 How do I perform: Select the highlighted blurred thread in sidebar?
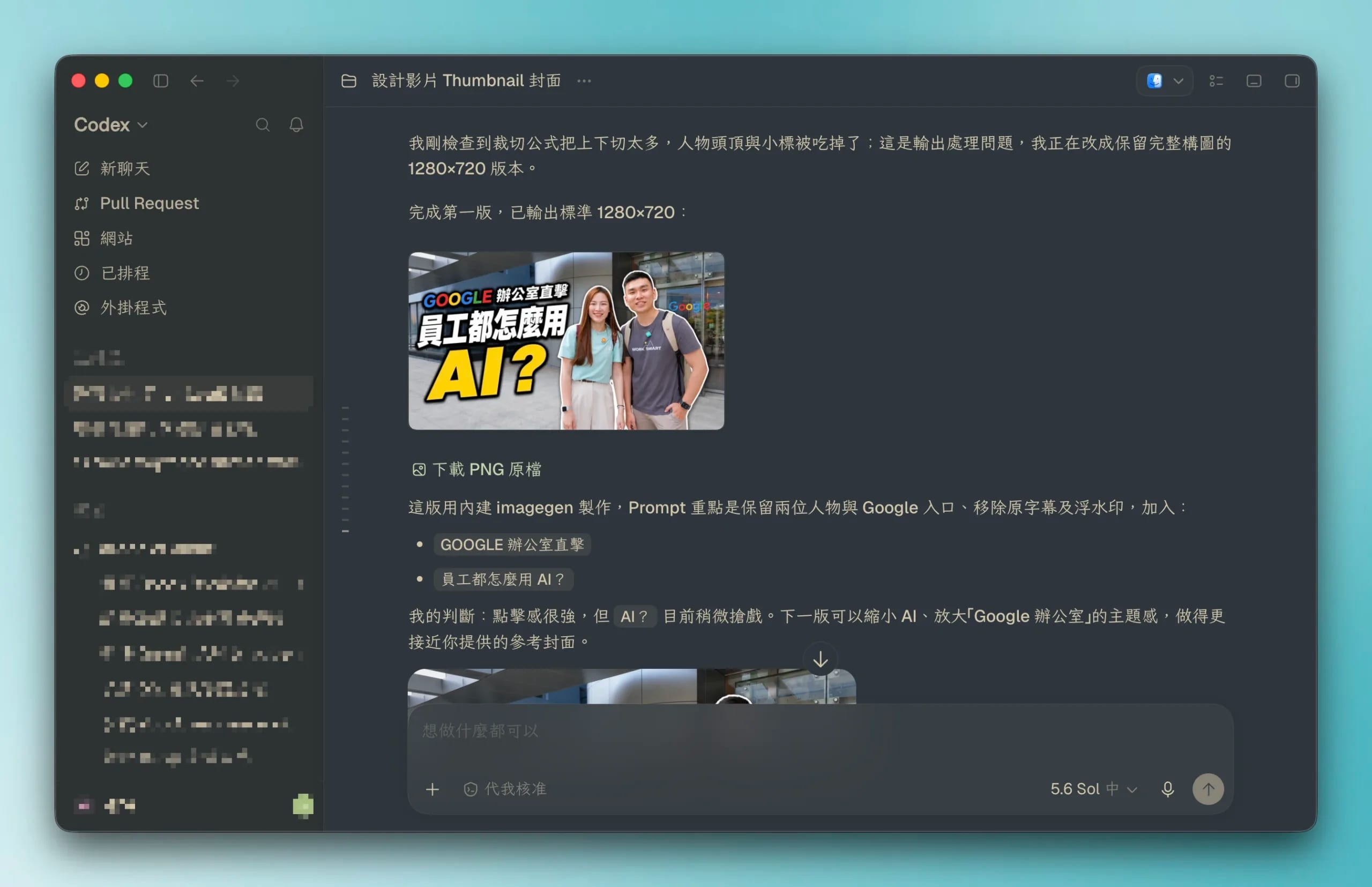(189, 394)
